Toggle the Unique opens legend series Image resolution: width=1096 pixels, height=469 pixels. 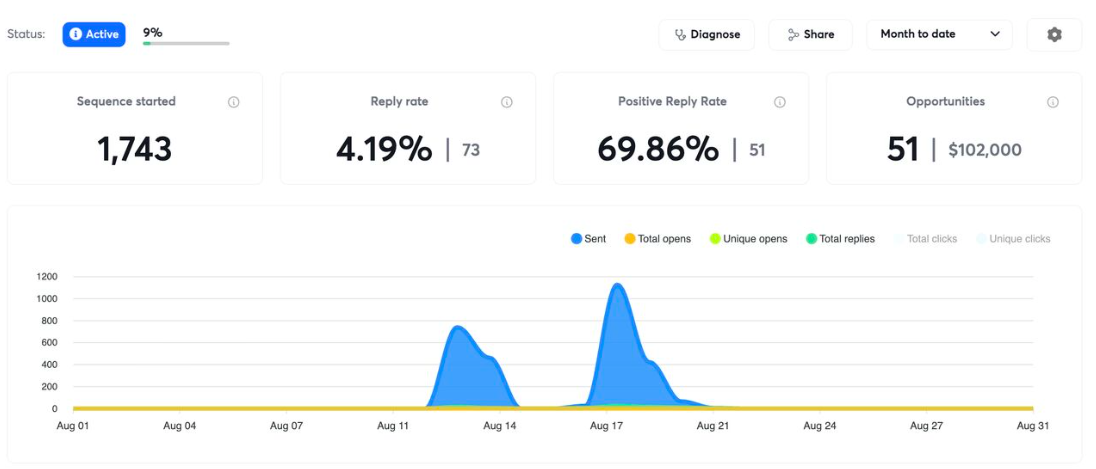coord(748,239)
